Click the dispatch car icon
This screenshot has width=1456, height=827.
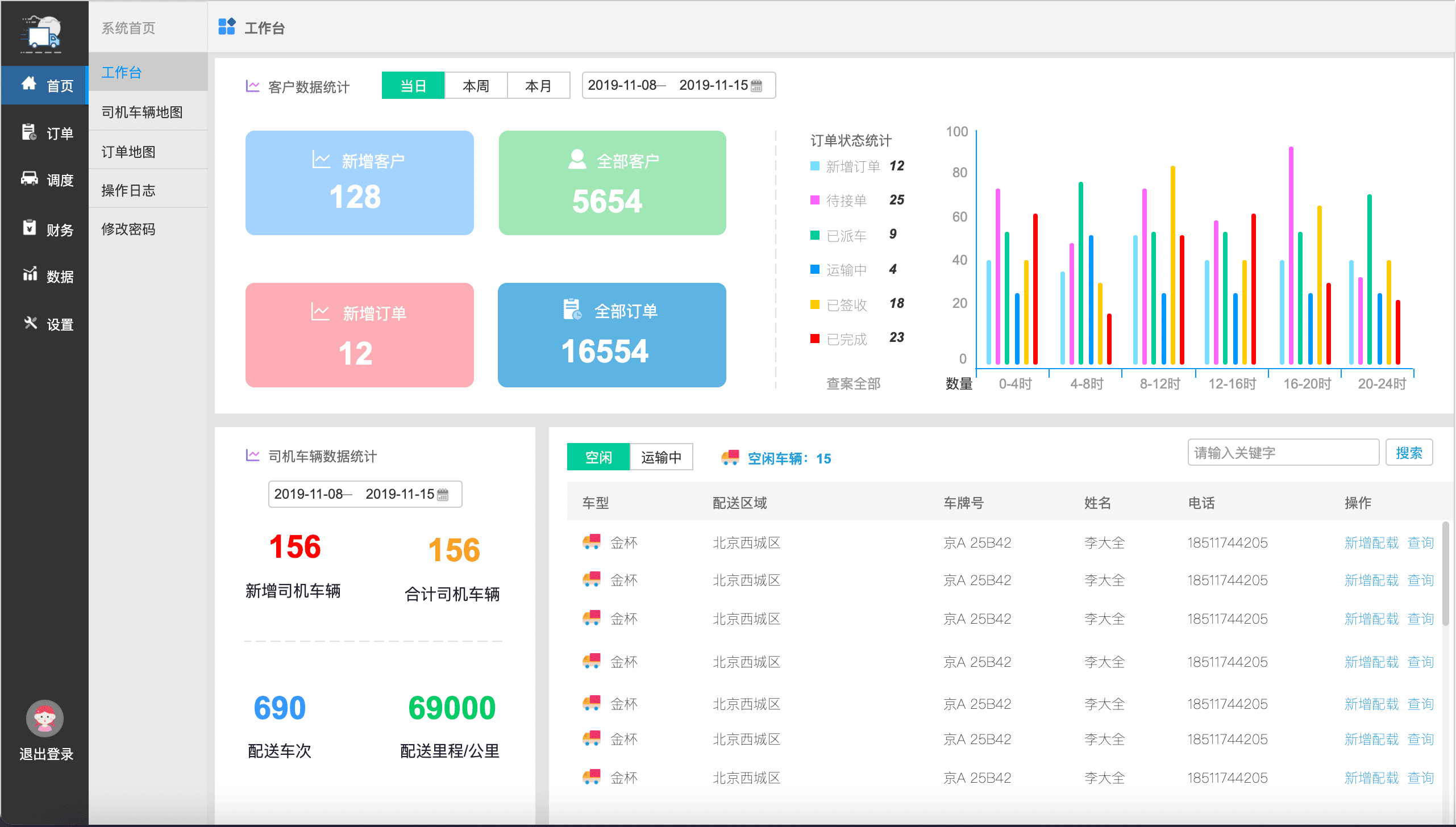click(x=28, y=178)
